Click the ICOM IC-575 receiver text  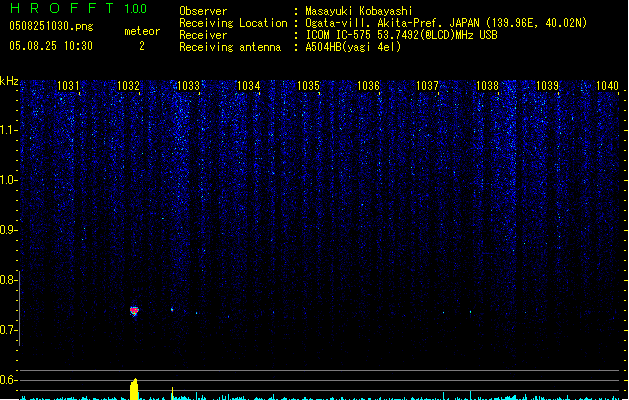pos(401,35)
